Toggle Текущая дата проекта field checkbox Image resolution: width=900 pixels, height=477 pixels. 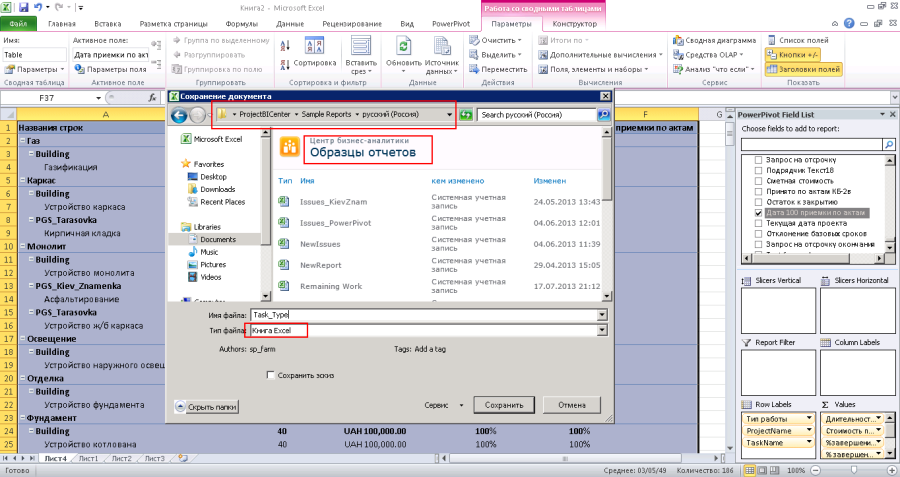[x=758, y=223]
